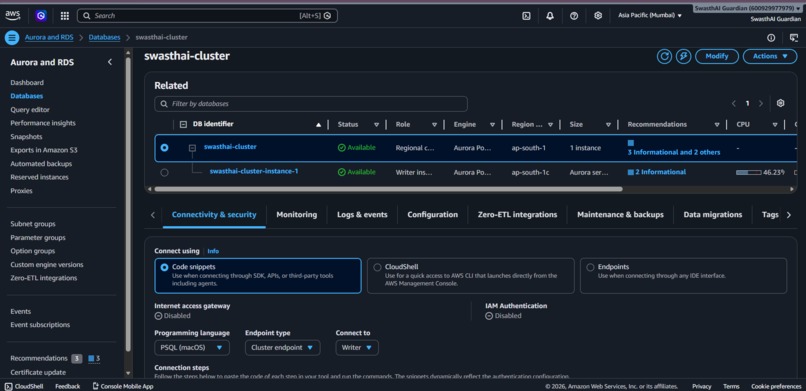Viewport: 806px width, 391px height.
Task: Select the swasthai-cluster row radio button
Action: tap(164, 147)
